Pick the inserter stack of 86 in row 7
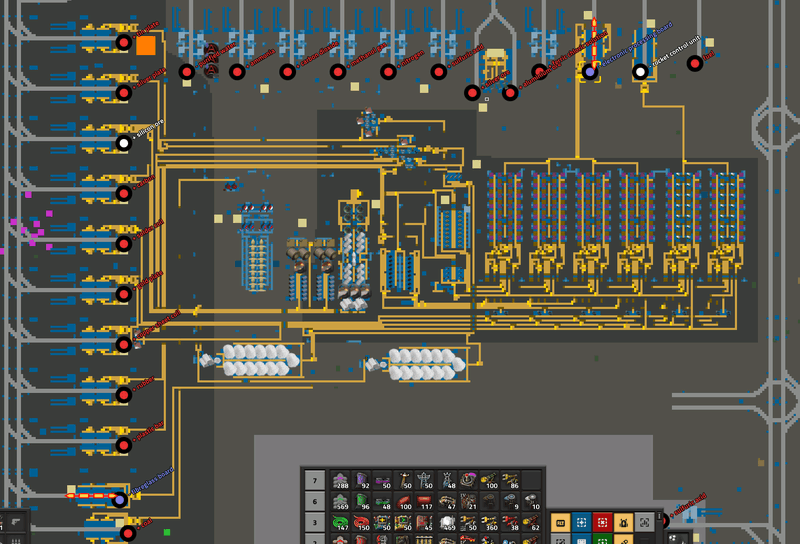The height and width of the screenshot is (544, 800). 510,480
